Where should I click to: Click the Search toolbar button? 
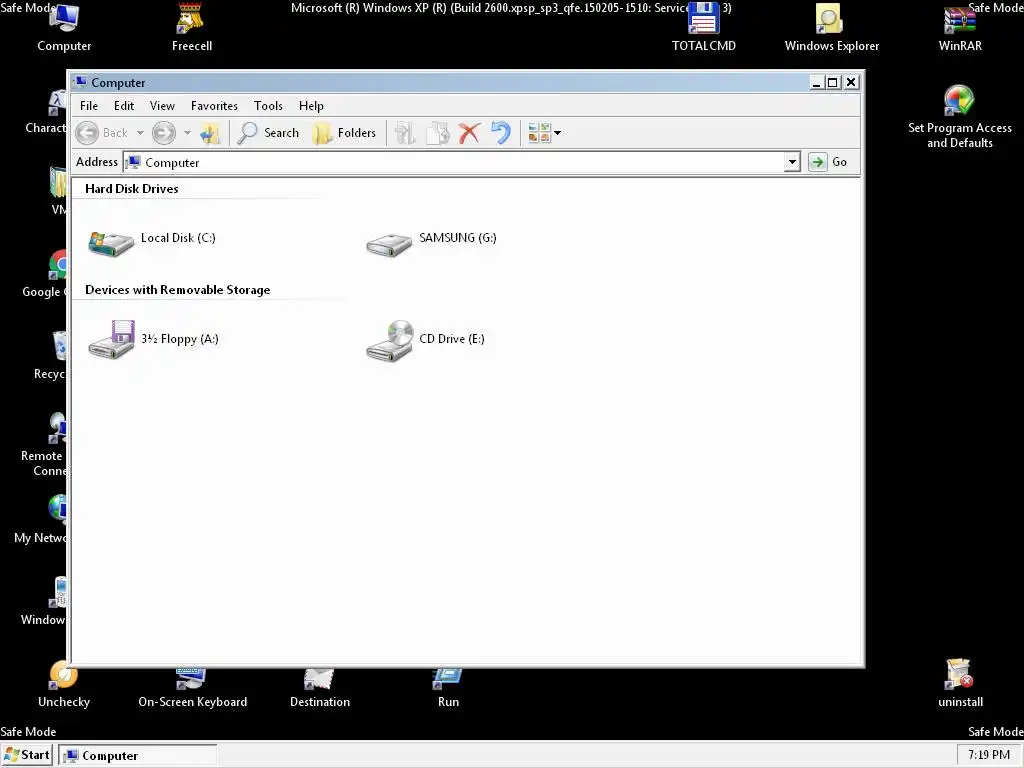(268, 133)
